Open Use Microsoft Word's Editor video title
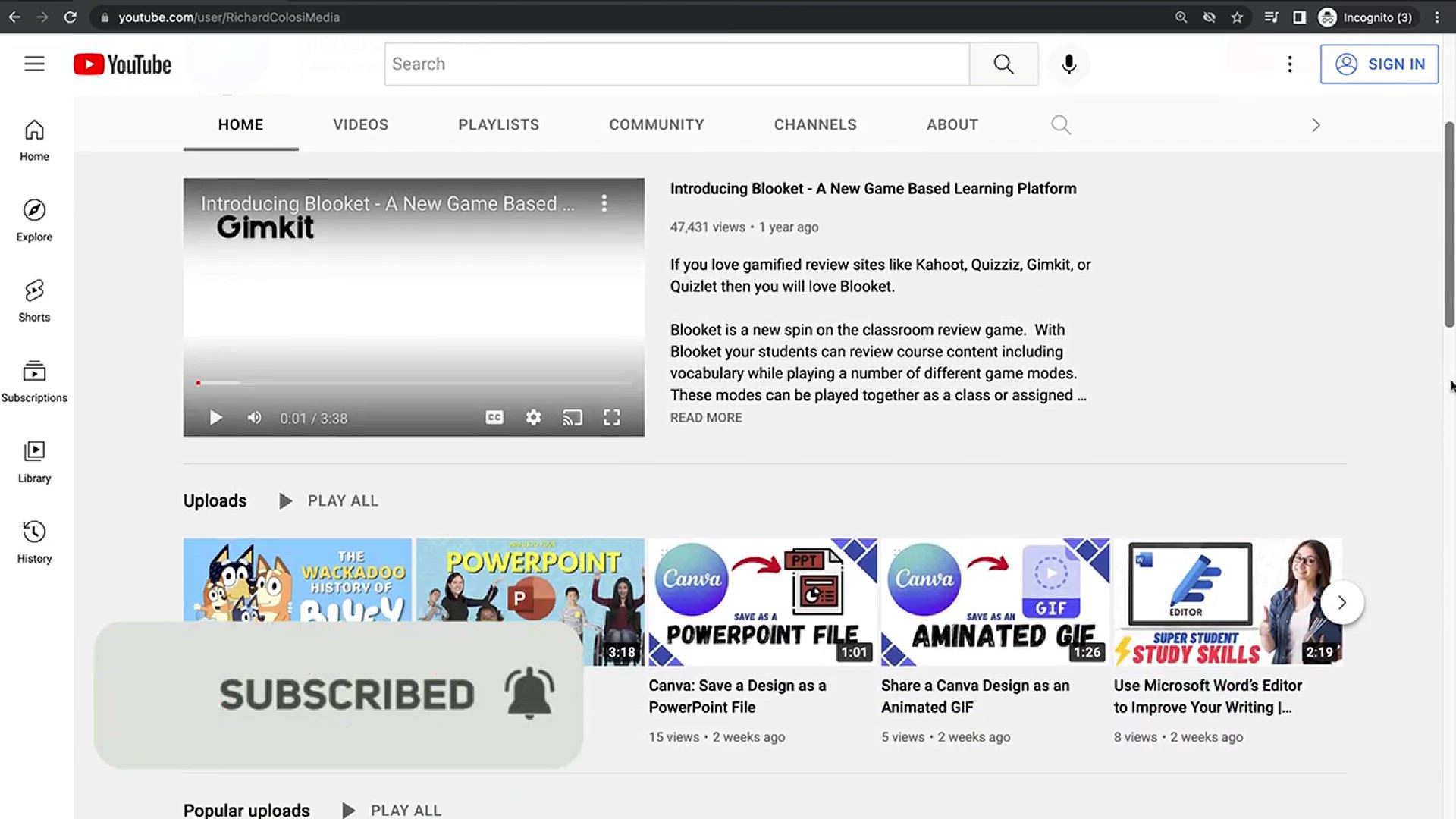1456x819 pixels. [x=1207, y=696]
